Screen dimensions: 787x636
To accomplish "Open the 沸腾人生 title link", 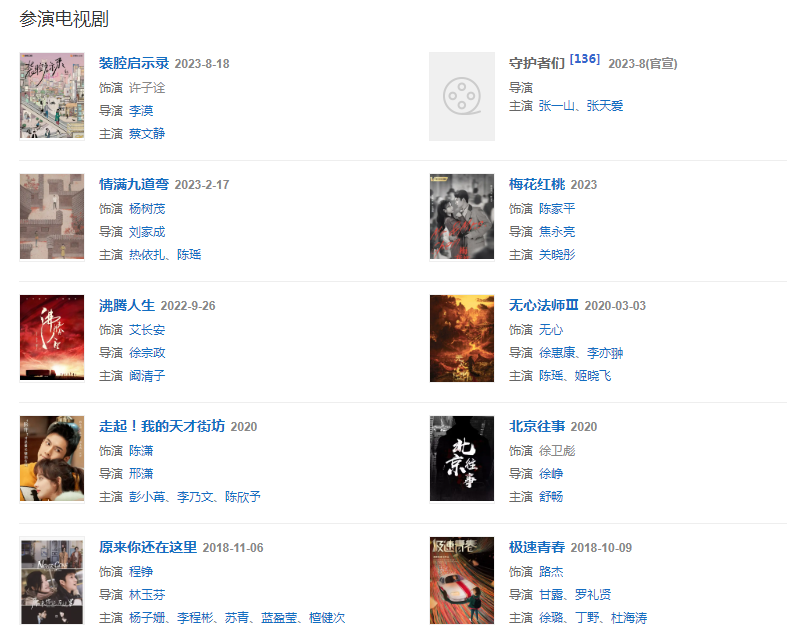I will (127, 305).
